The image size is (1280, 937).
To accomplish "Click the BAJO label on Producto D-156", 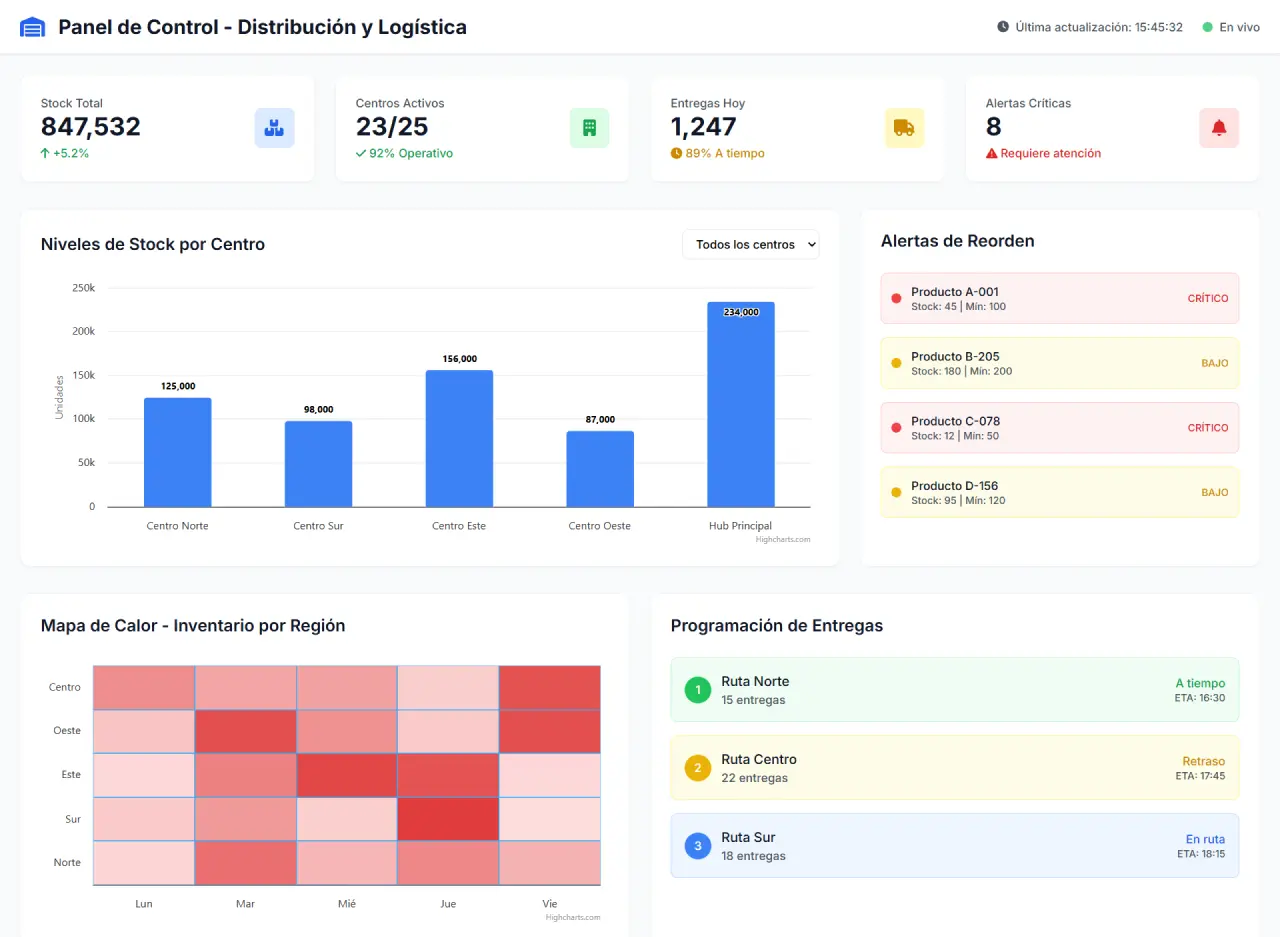I will click(x=1215, y=492).
